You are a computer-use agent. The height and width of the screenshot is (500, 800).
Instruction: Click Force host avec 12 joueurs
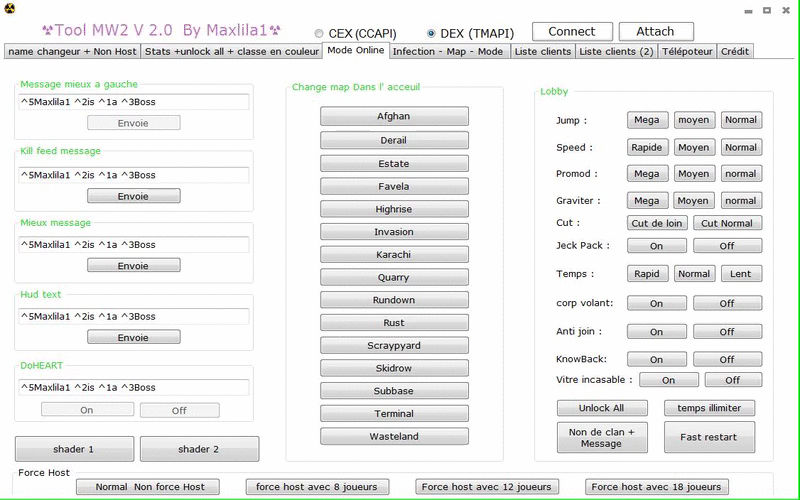tap(487, 487)
